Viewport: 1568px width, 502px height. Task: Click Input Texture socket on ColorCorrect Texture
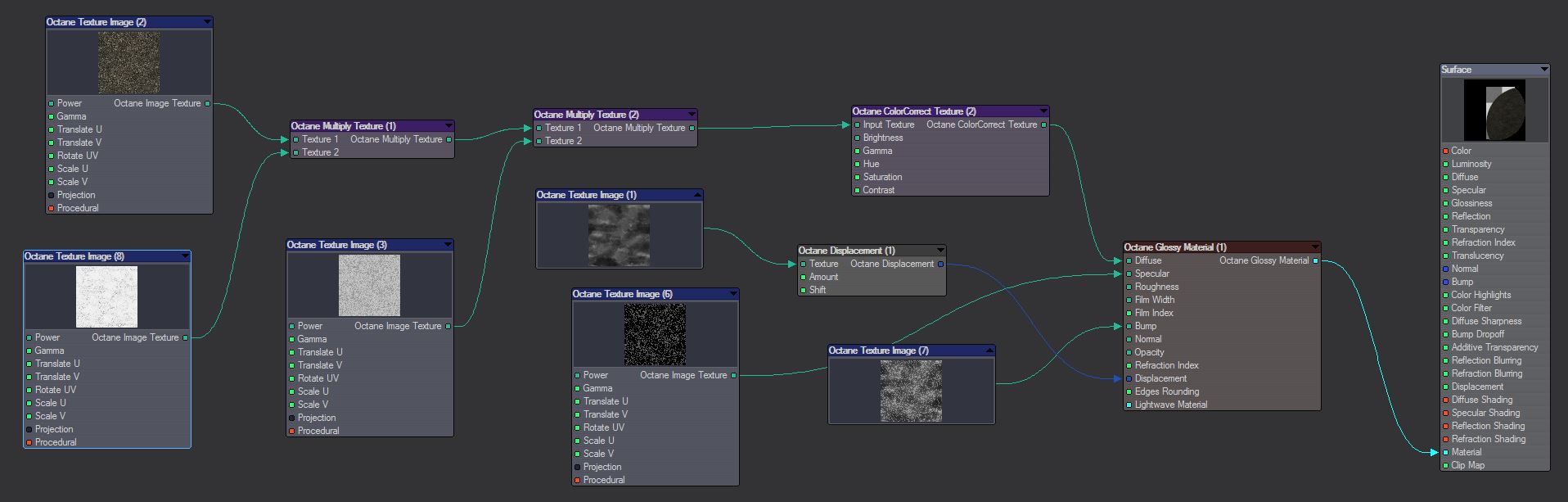point(857,124)
